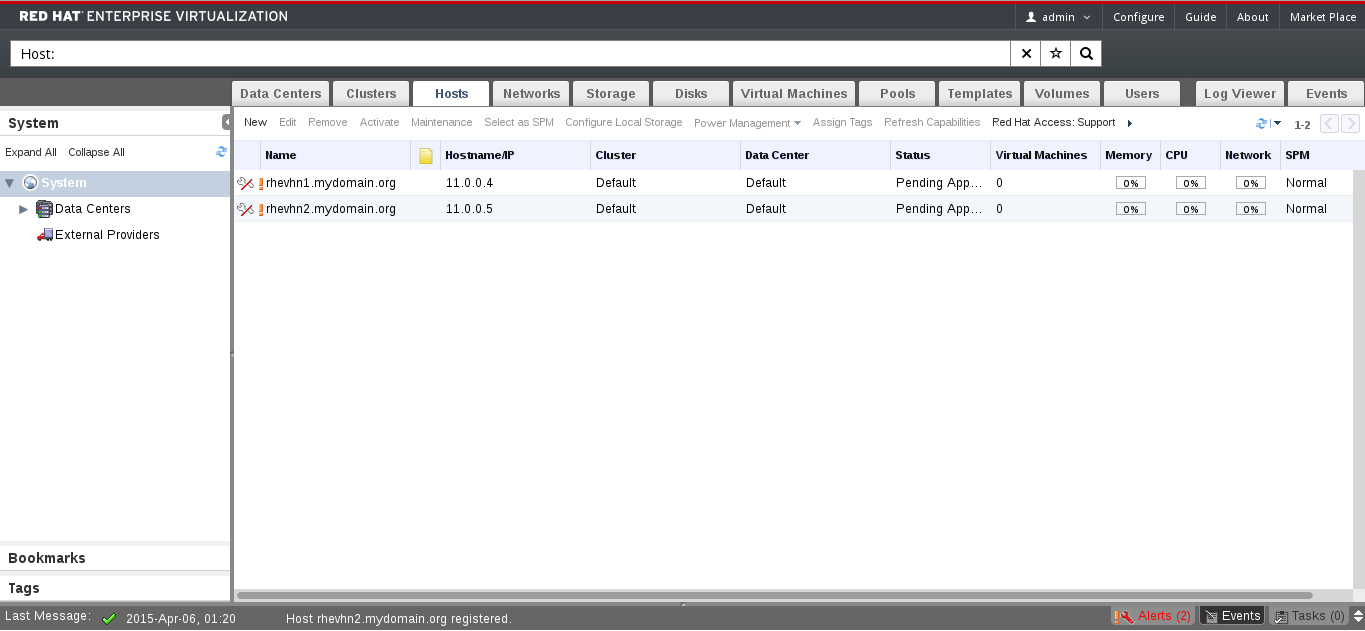
Task: Go to the previous page of hosts
Action: point(1329,124)
